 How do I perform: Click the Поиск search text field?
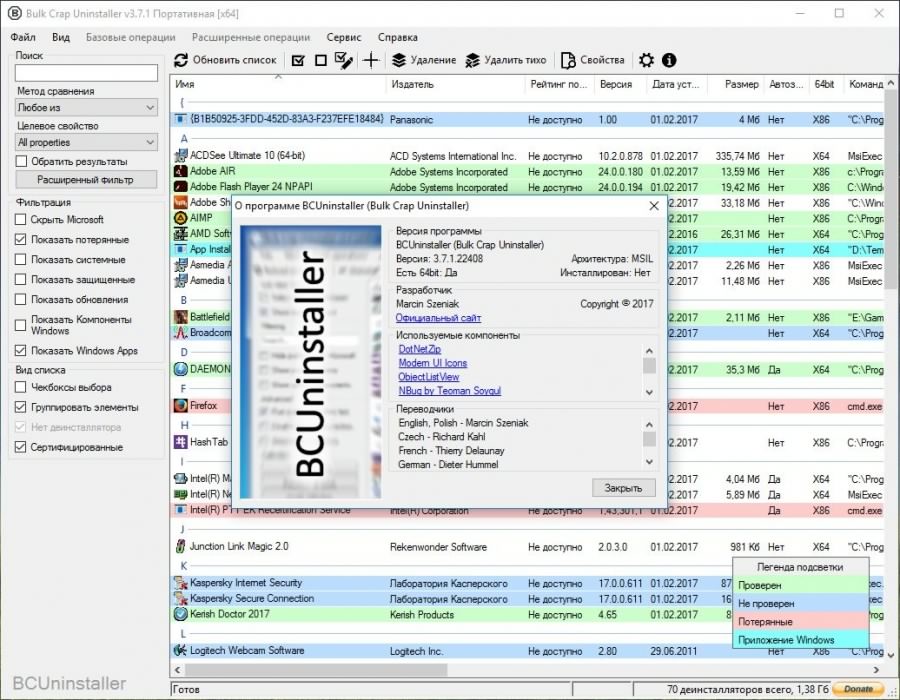coord(86,73)
